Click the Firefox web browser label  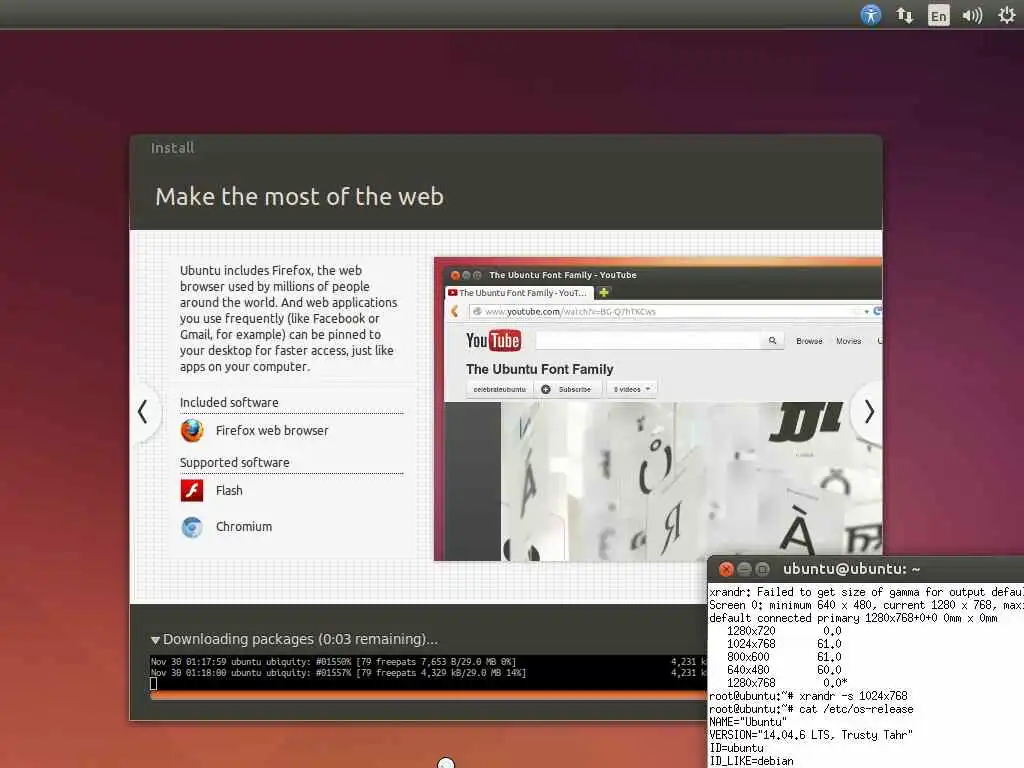click(272, 430)
